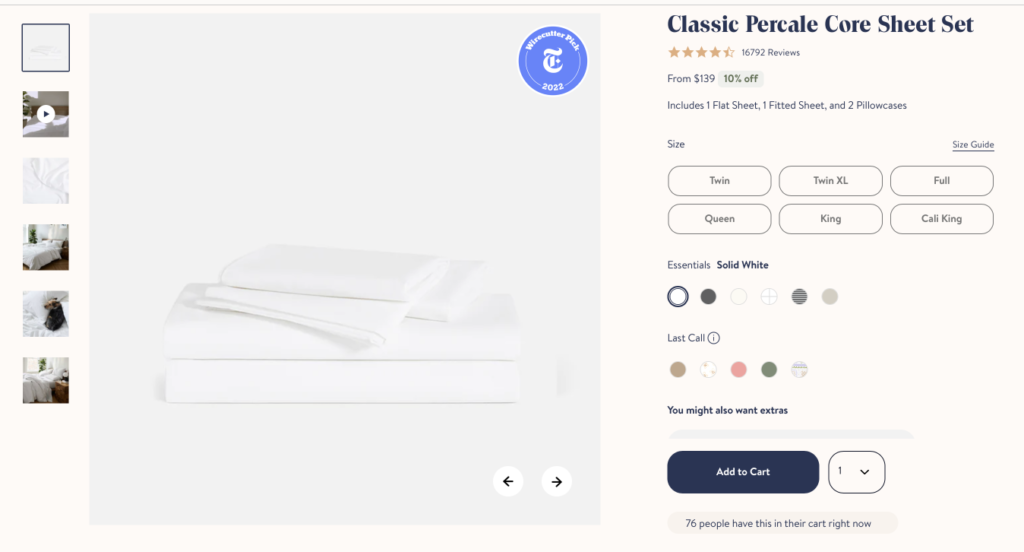
Task: Select the striped pattern swatch
Action: click(799, 296)
